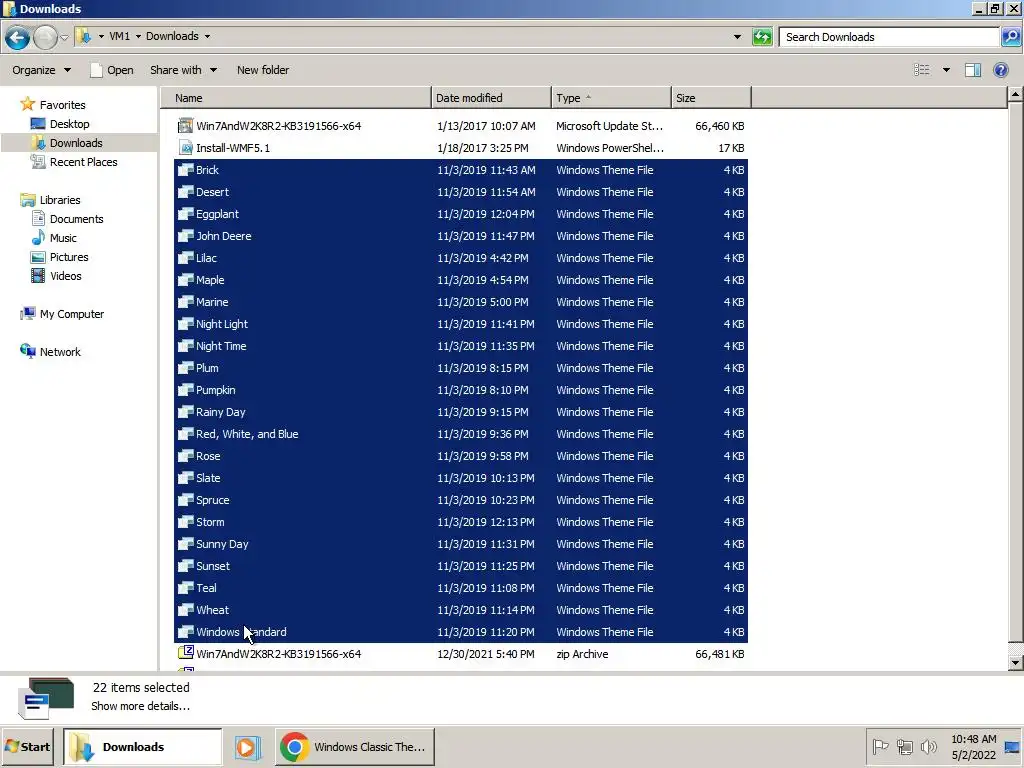Viewport: 1024px width, 768px height.
Task: Select the Rainy Day file name
Action: (221, 412)
